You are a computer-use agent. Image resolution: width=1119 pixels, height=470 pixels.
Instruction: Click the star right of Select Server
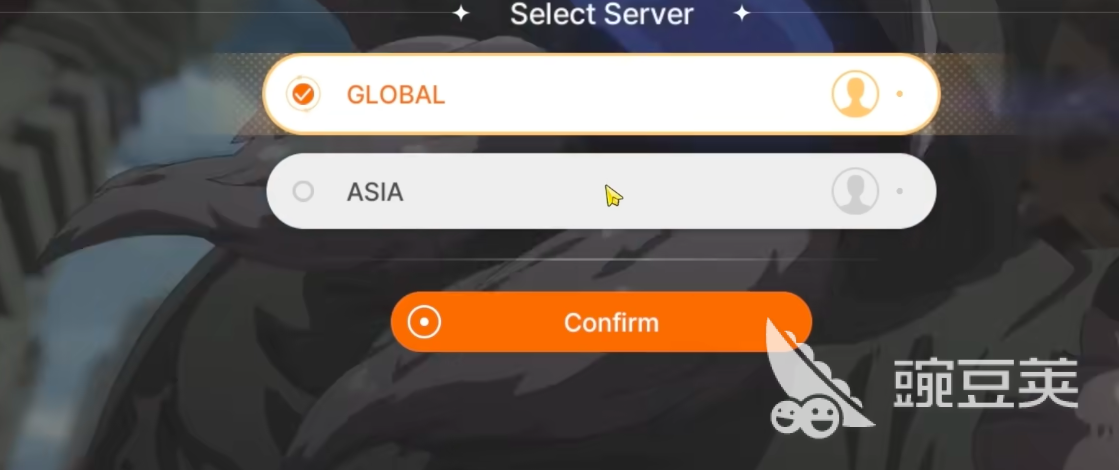(742, 14)
